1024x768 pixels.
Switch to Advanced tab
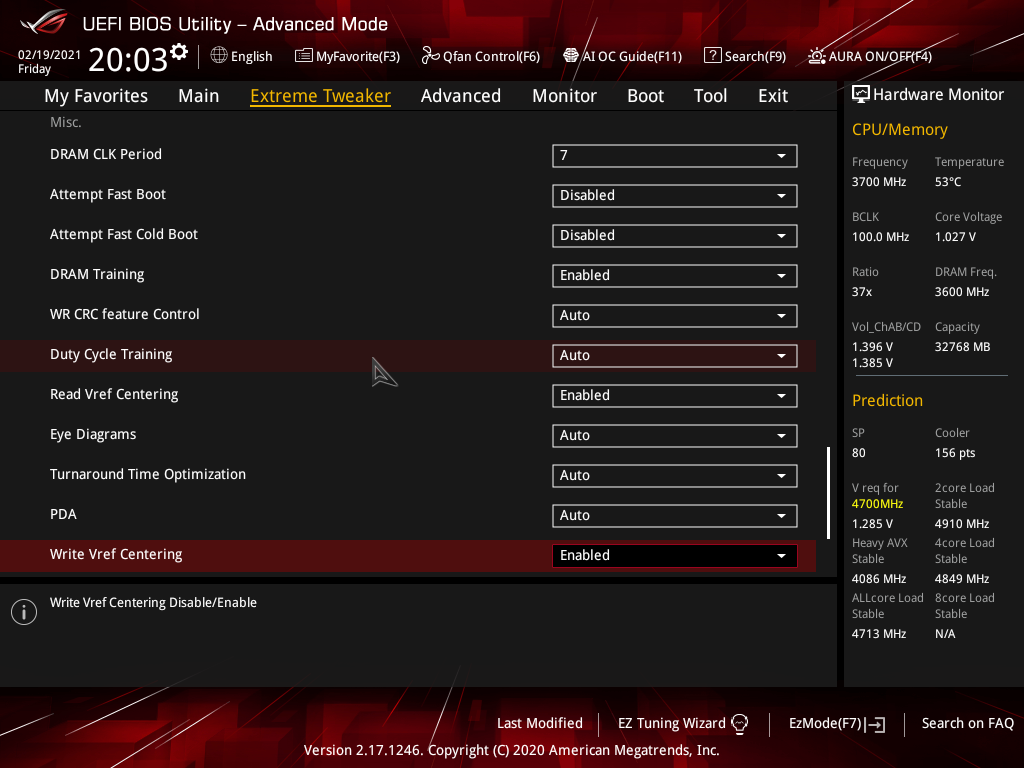[x=461, y=96]
